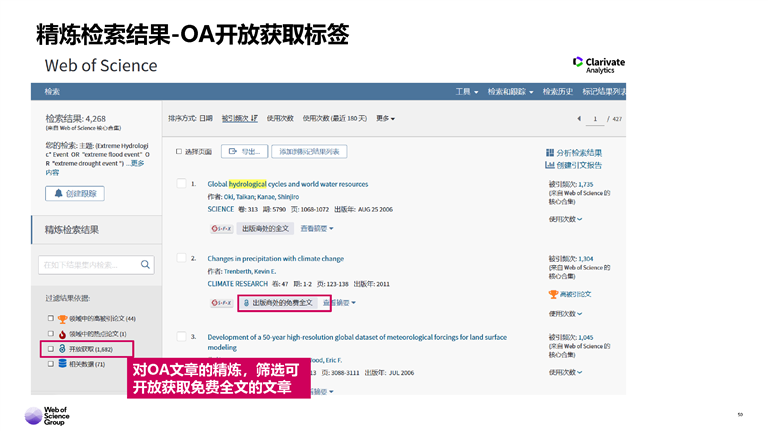Expand the 更多 sort options dropdown

(x=385, y=119)
